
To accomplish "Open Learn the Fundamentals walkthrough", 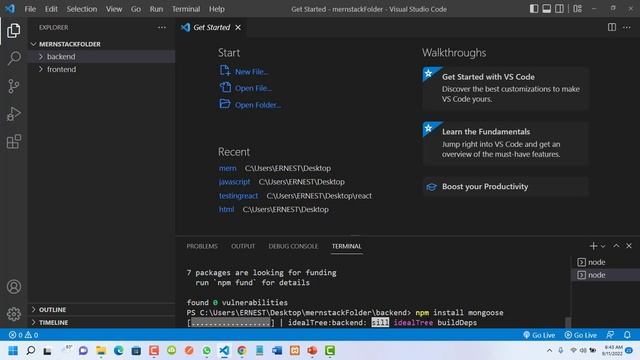I will click(505, 143).
